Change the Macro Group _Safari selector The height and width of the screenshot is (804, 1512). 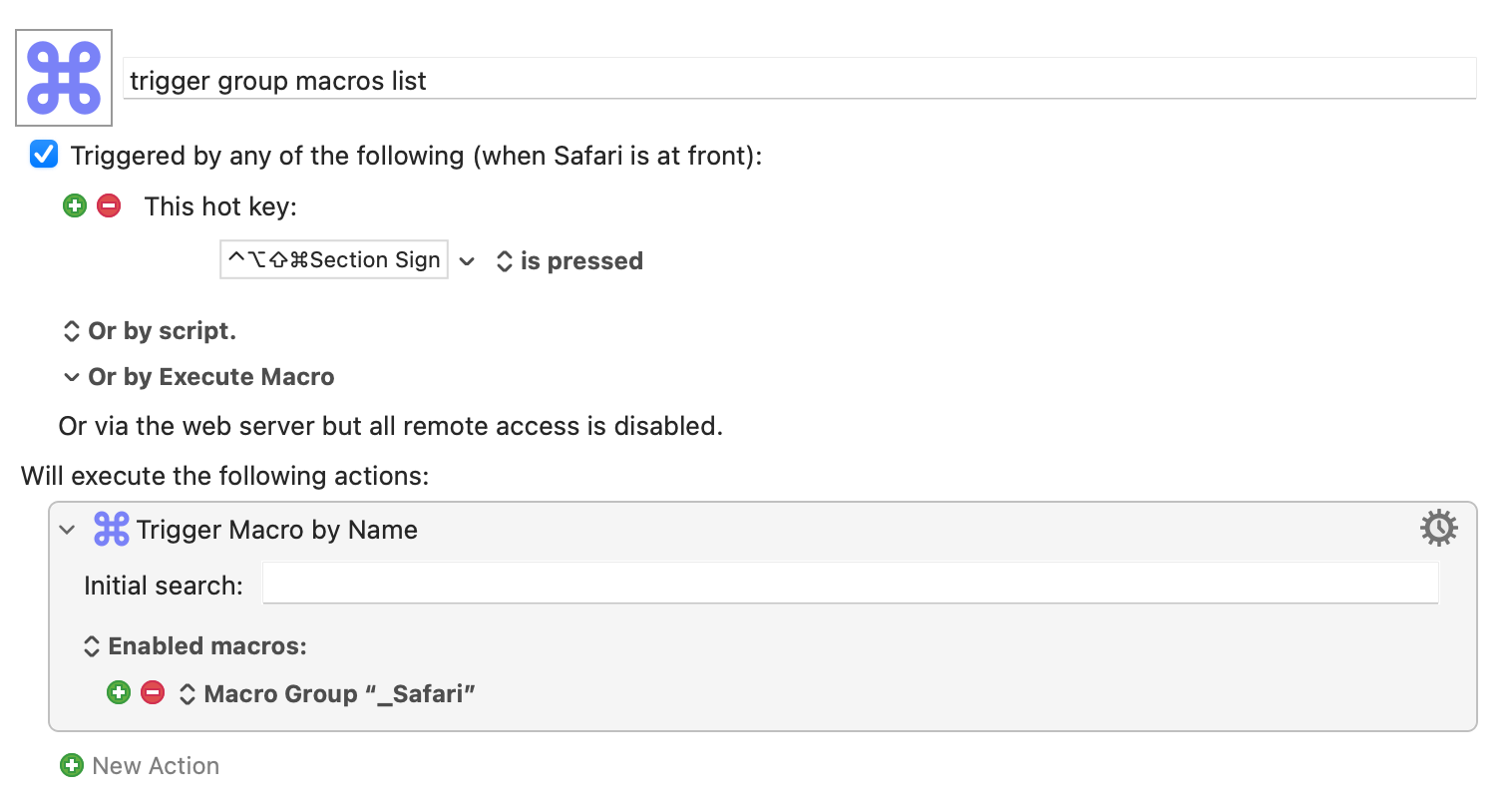(x=327, y=693)
